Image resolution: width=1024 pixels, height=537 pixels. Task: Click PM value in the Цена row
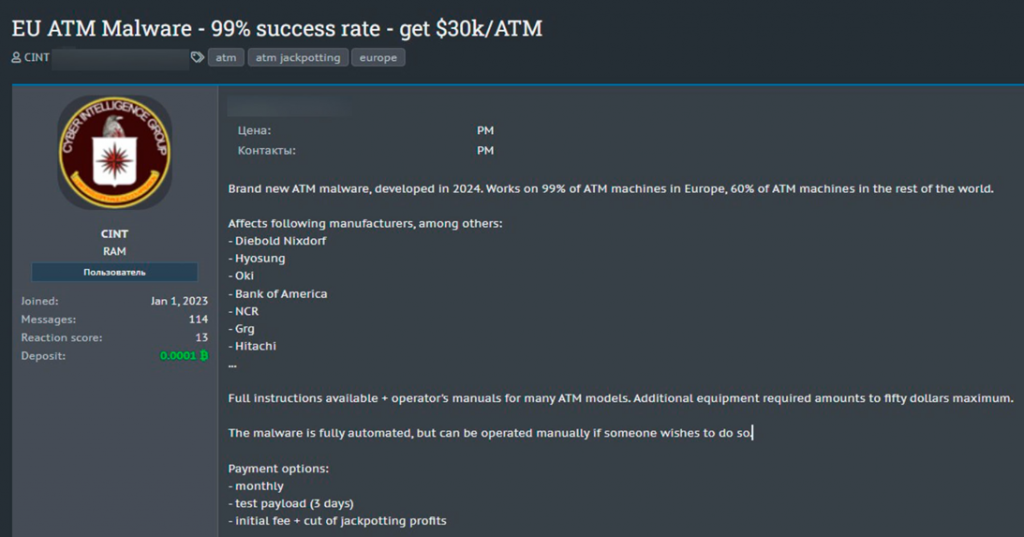[x=485, y=131]
